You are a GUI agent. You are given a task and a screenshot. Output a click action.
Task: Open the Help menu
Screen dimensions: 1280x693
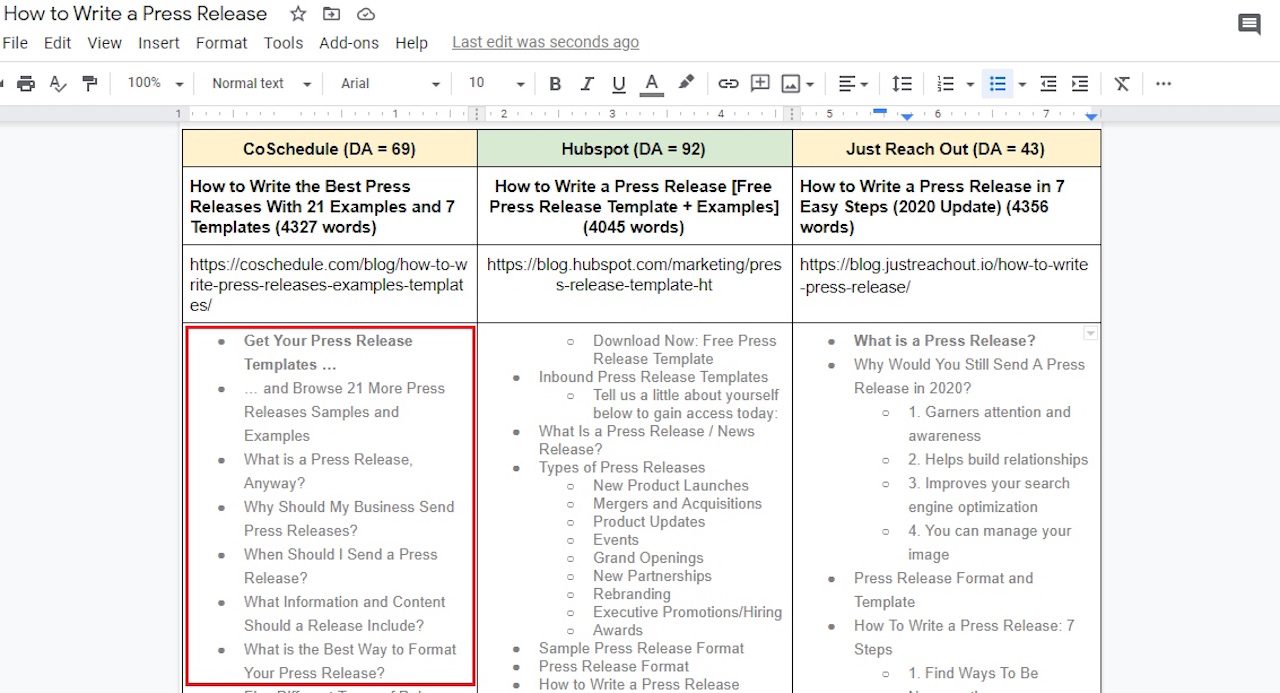pos(411,43)
